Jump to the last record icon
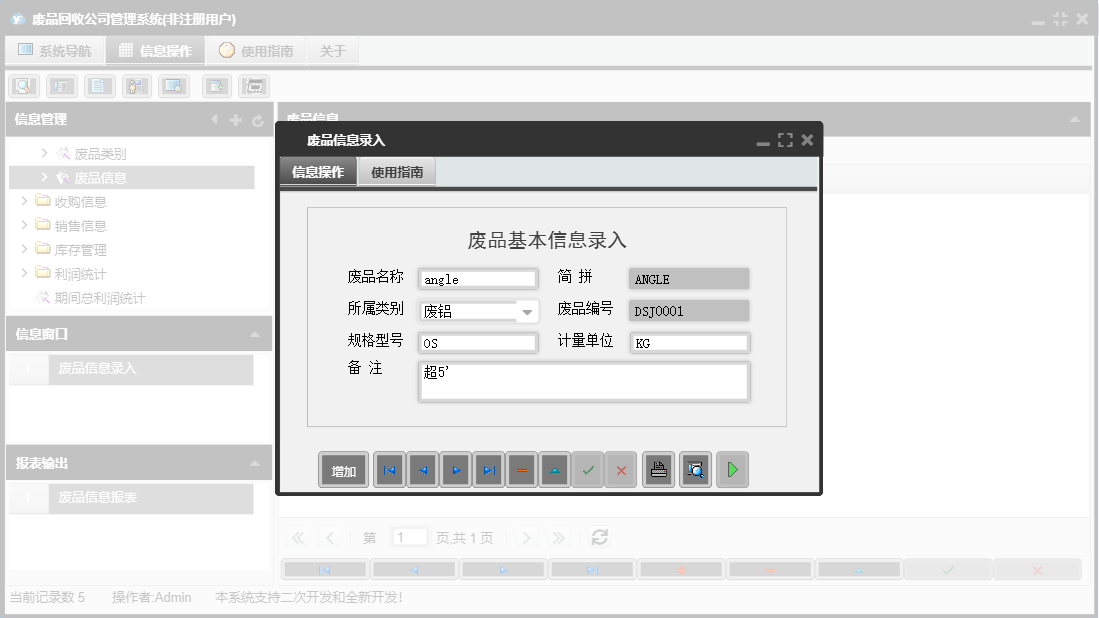Image resolution: width=1099 pixels, height=618 pixels. (x=488, y=469)
